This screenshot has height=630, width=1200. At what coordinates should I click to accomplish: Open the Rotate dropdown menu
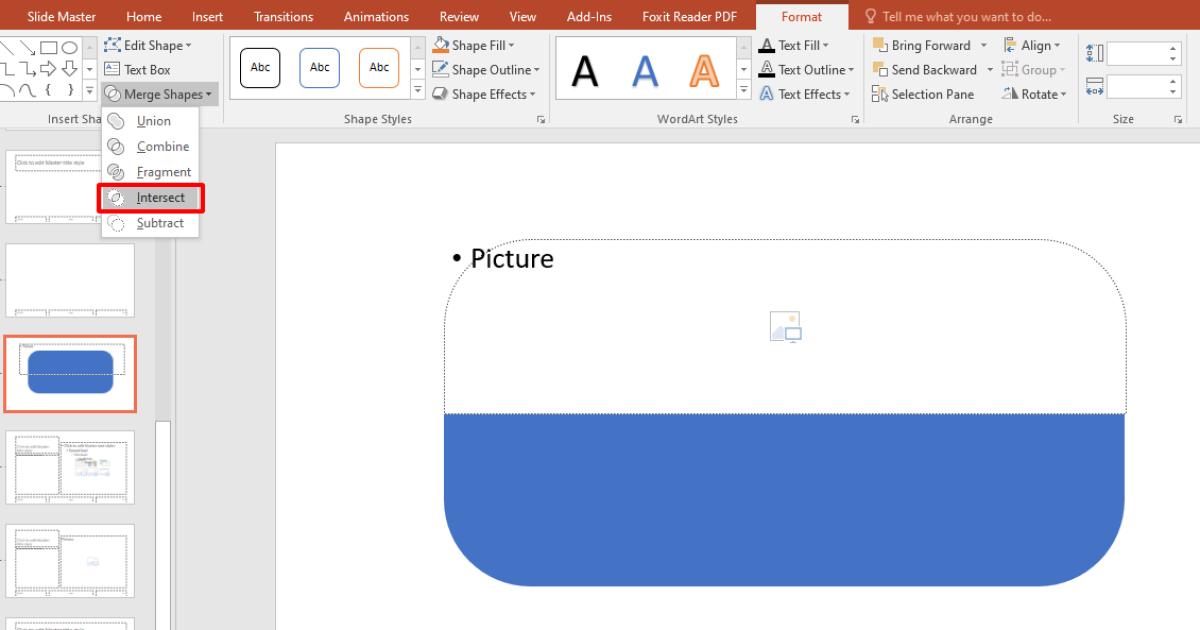pyautogui.click(x=1036, y=93)
